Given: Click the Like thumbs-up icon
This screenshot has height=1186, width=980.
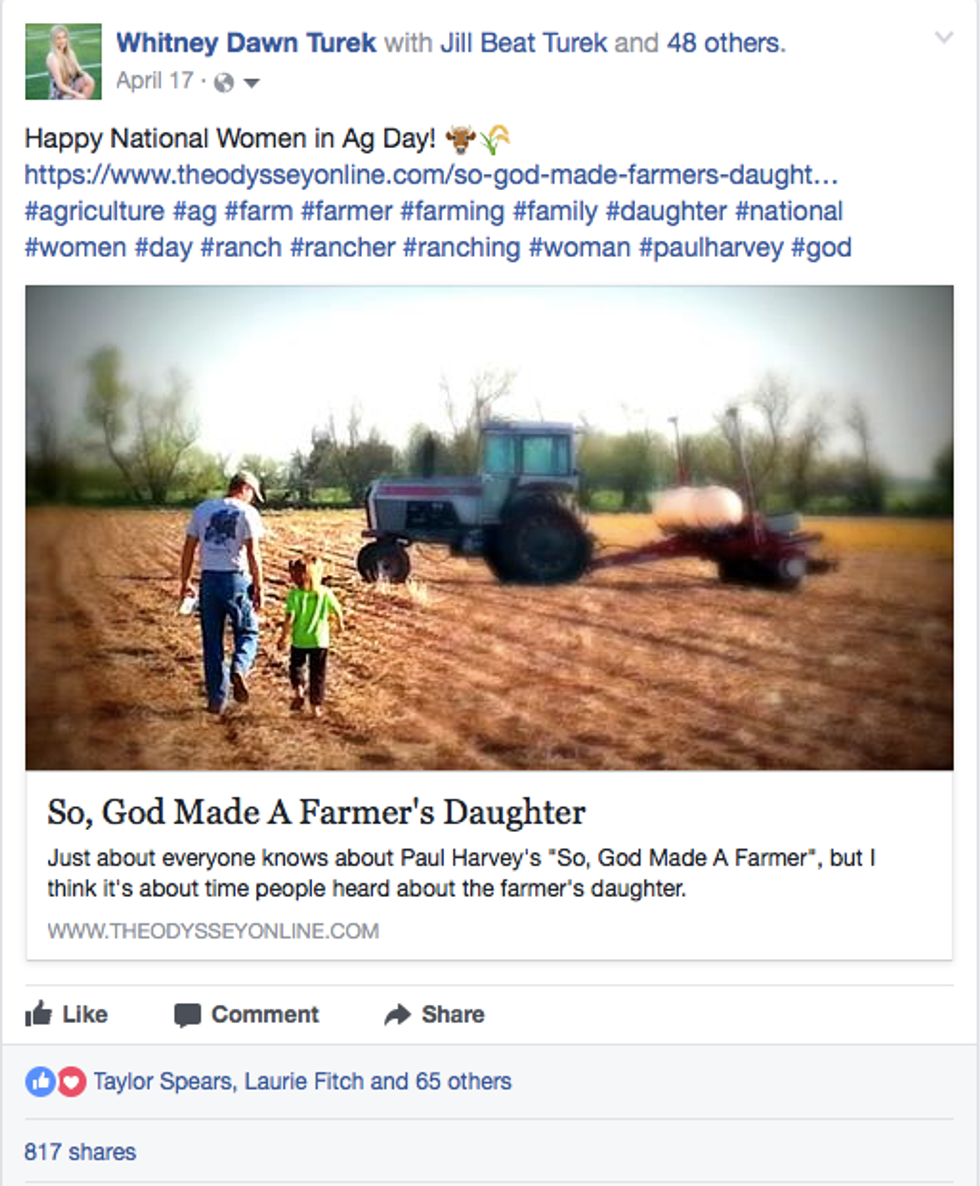Looking at the screenshot, I should coord(39,1014).
